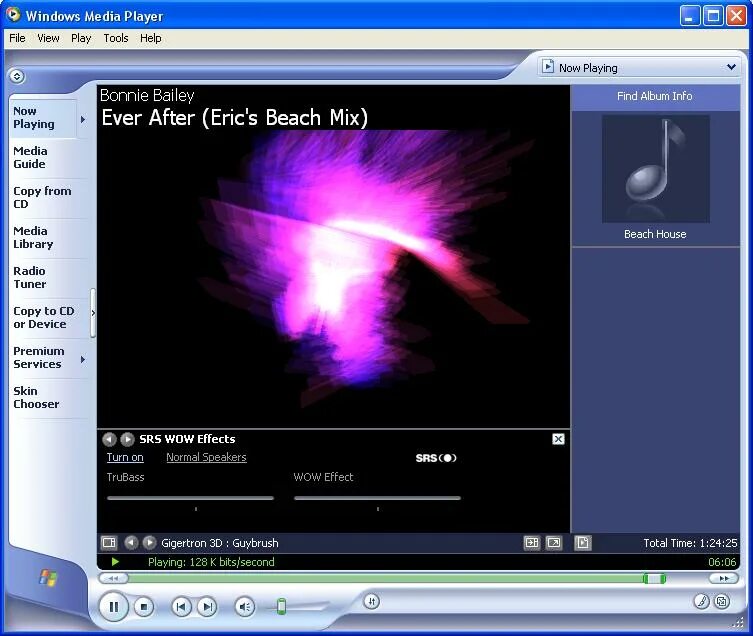The width and height of the screenshot is (753, 636).
Task: Click the rewind button on seek bar
Action: click(114, 578)
